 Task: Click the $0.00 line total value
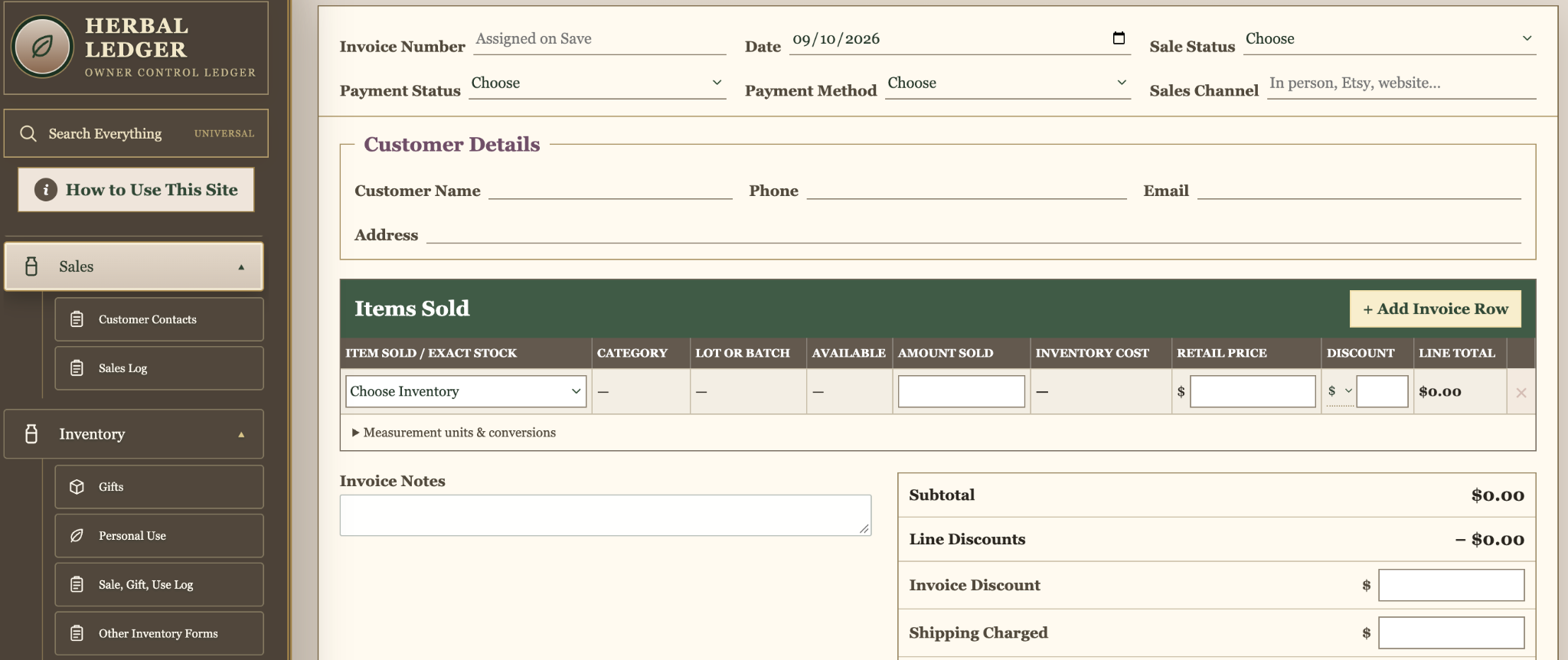(x=1440, y=392)
